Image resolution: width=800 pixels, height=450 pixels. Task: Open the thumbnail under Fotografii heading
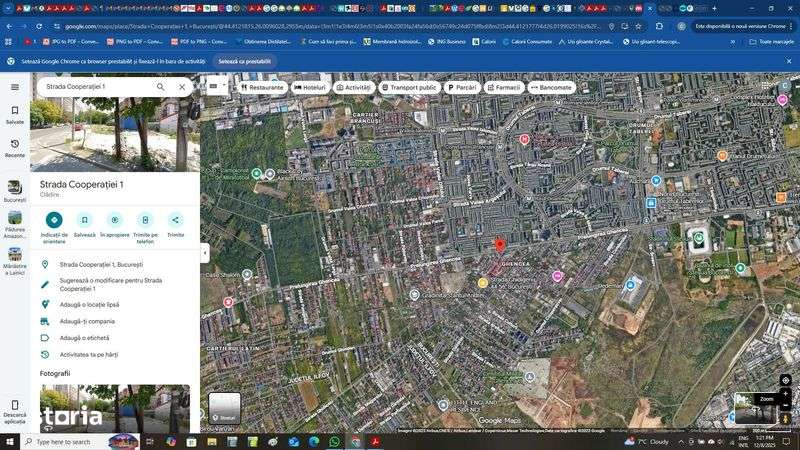pos(115,408)
